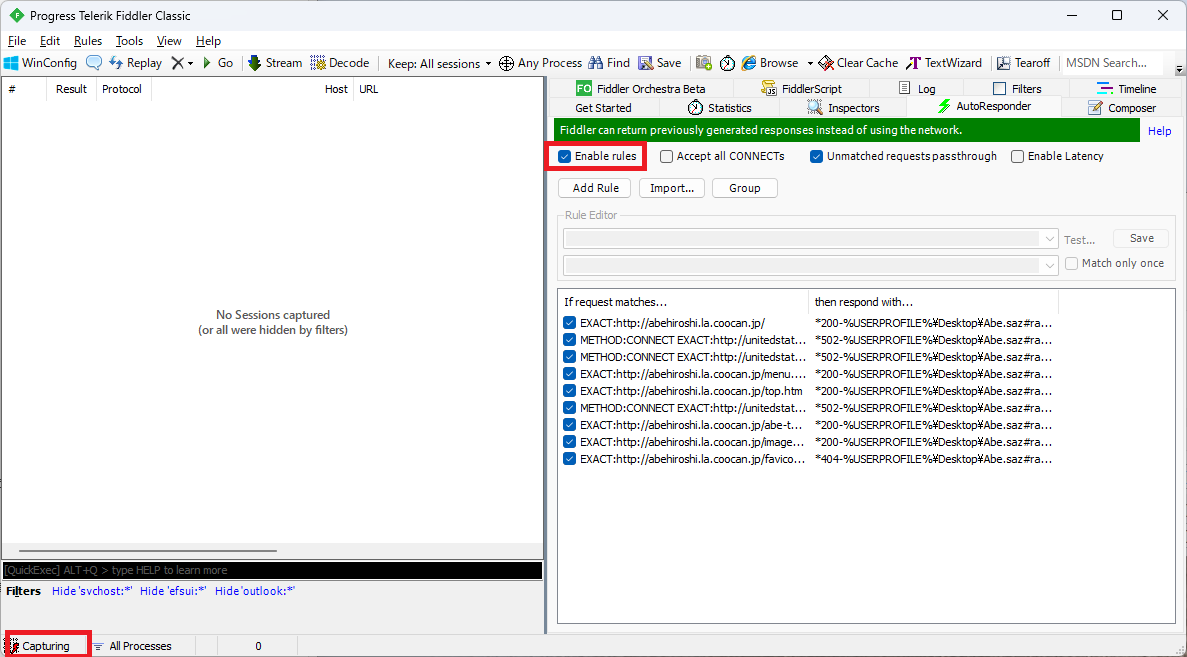This screenshot has height=657, width=1187.
Task: Click the comment speech bubble icon
Action: point(94,63)
